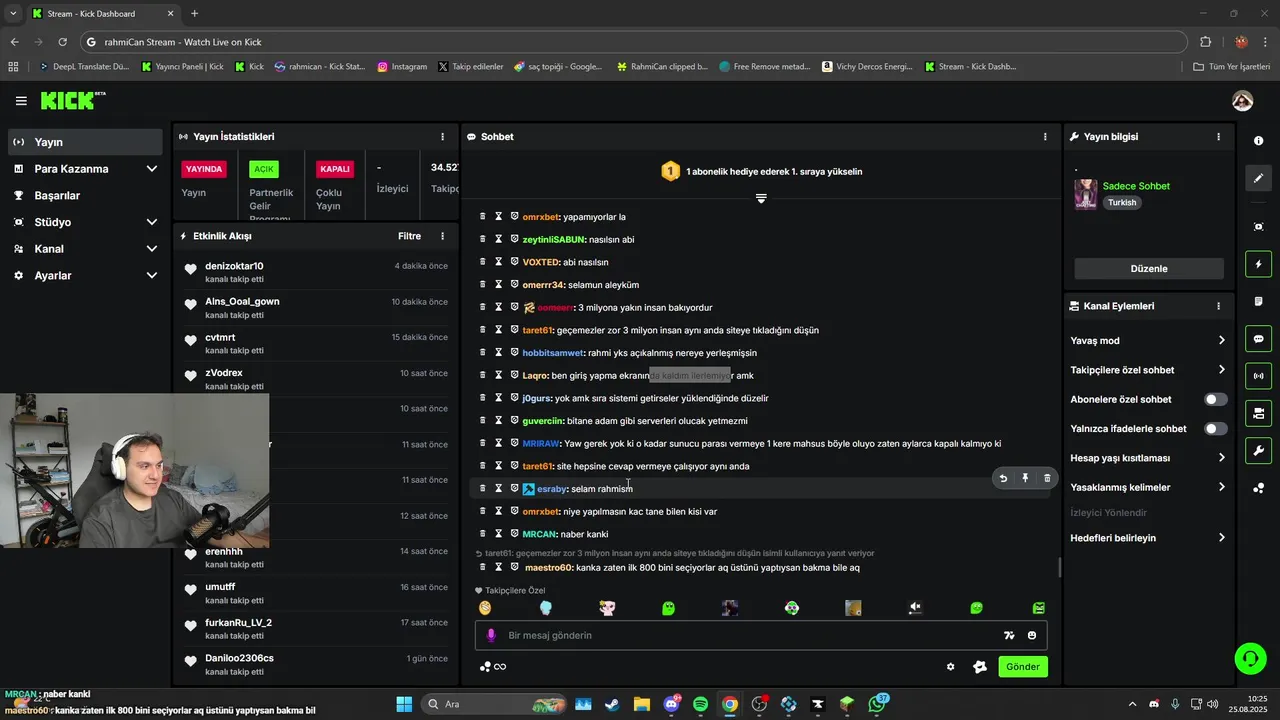Reply to esraby message arrow icon

point(1003,478)
